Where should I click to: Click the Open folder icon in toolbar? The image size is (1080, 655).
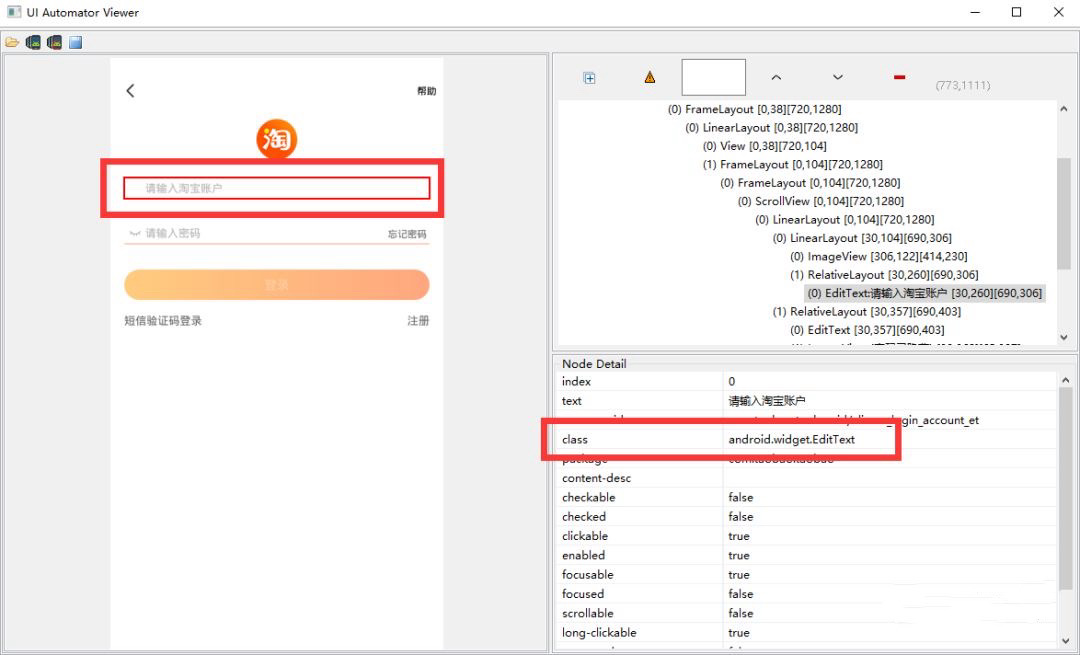point(12,43)
